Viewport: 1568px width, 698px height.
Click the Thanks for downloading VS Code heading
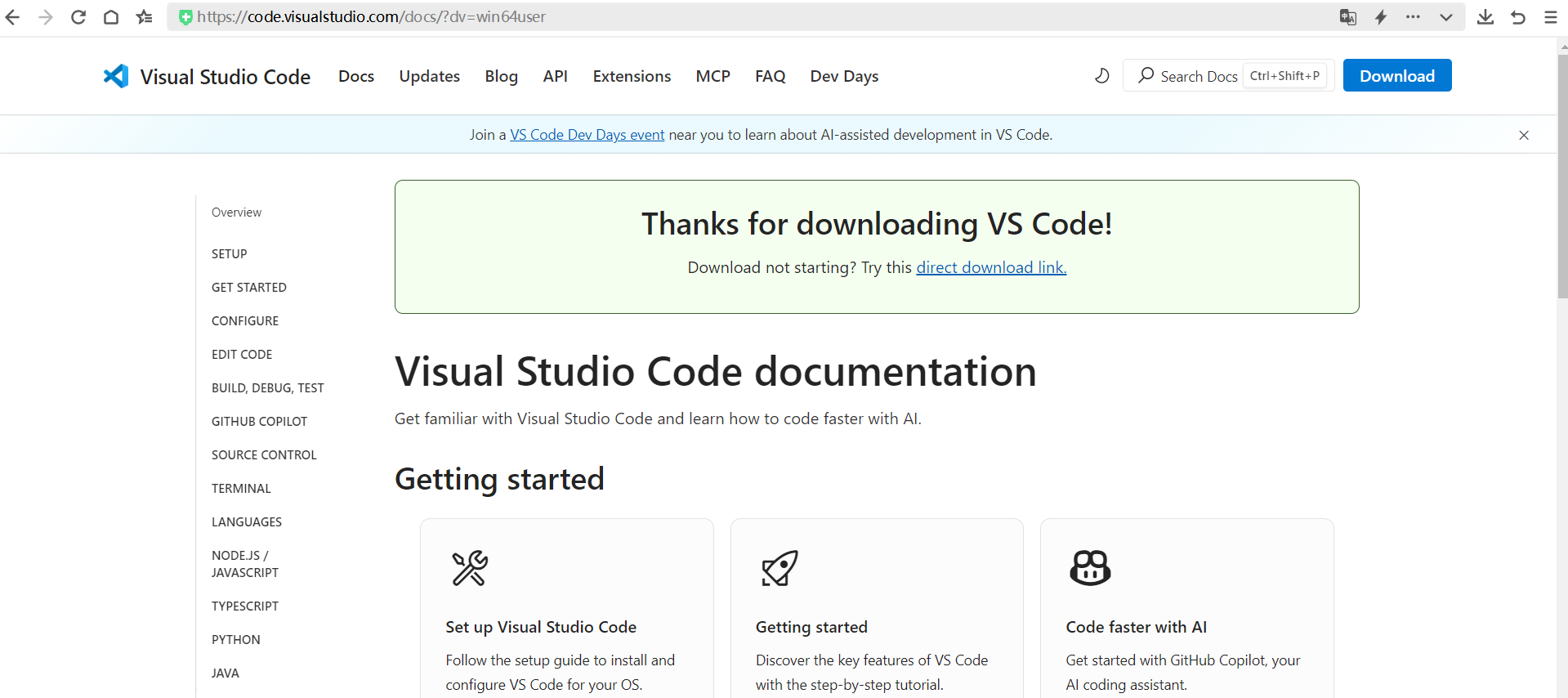pos(877,224)
